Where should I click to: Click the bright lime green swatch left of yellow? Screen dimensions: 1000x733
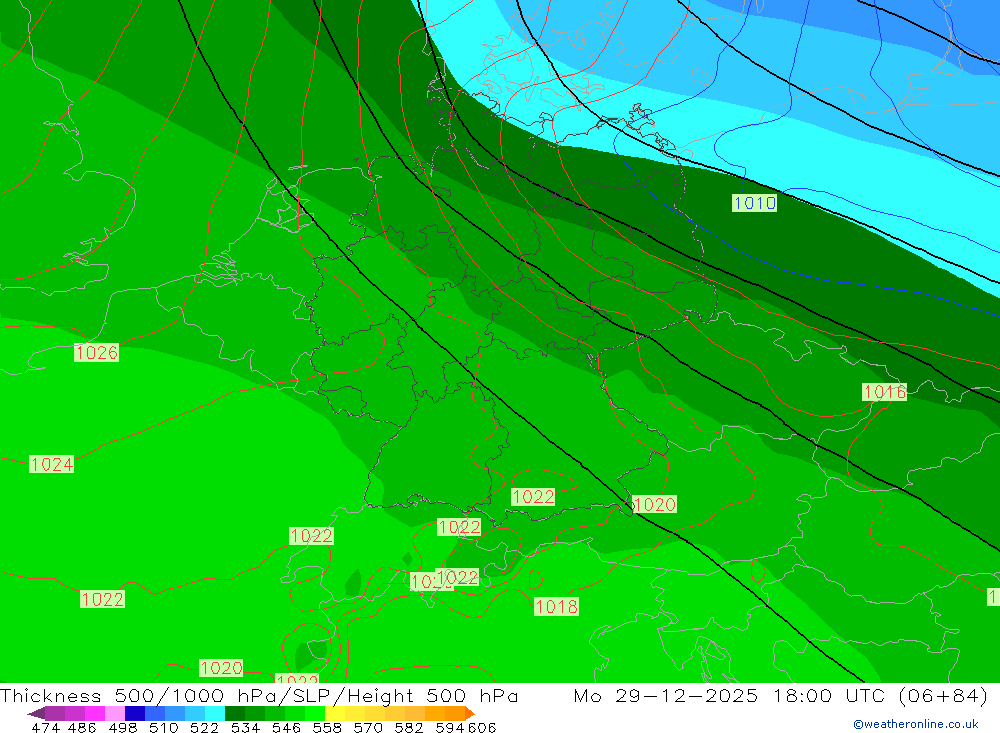[315, 713]
